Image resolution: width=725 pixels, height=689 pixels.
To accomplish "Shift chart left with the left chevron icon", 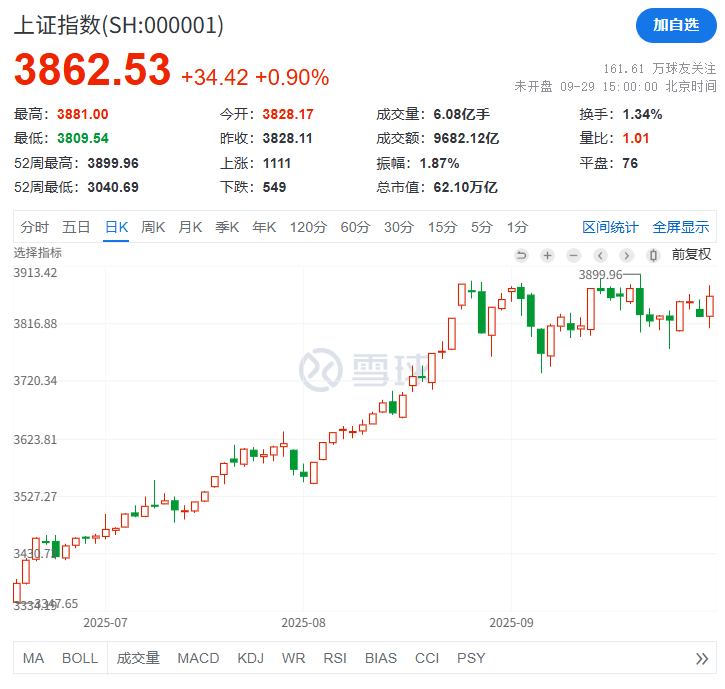I will click(600, 255).
